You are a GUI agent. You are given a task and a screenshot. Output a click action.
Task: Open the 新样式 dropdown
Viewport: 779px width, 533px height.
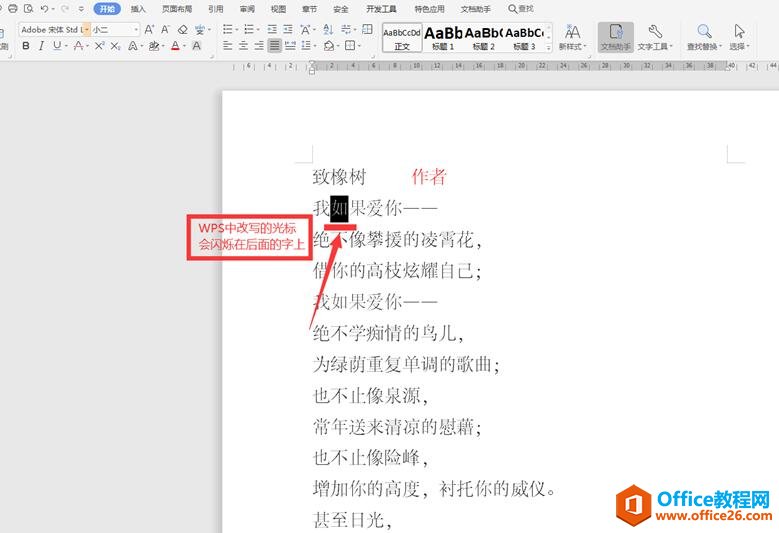pyautogui.click(x=572, y=38)
